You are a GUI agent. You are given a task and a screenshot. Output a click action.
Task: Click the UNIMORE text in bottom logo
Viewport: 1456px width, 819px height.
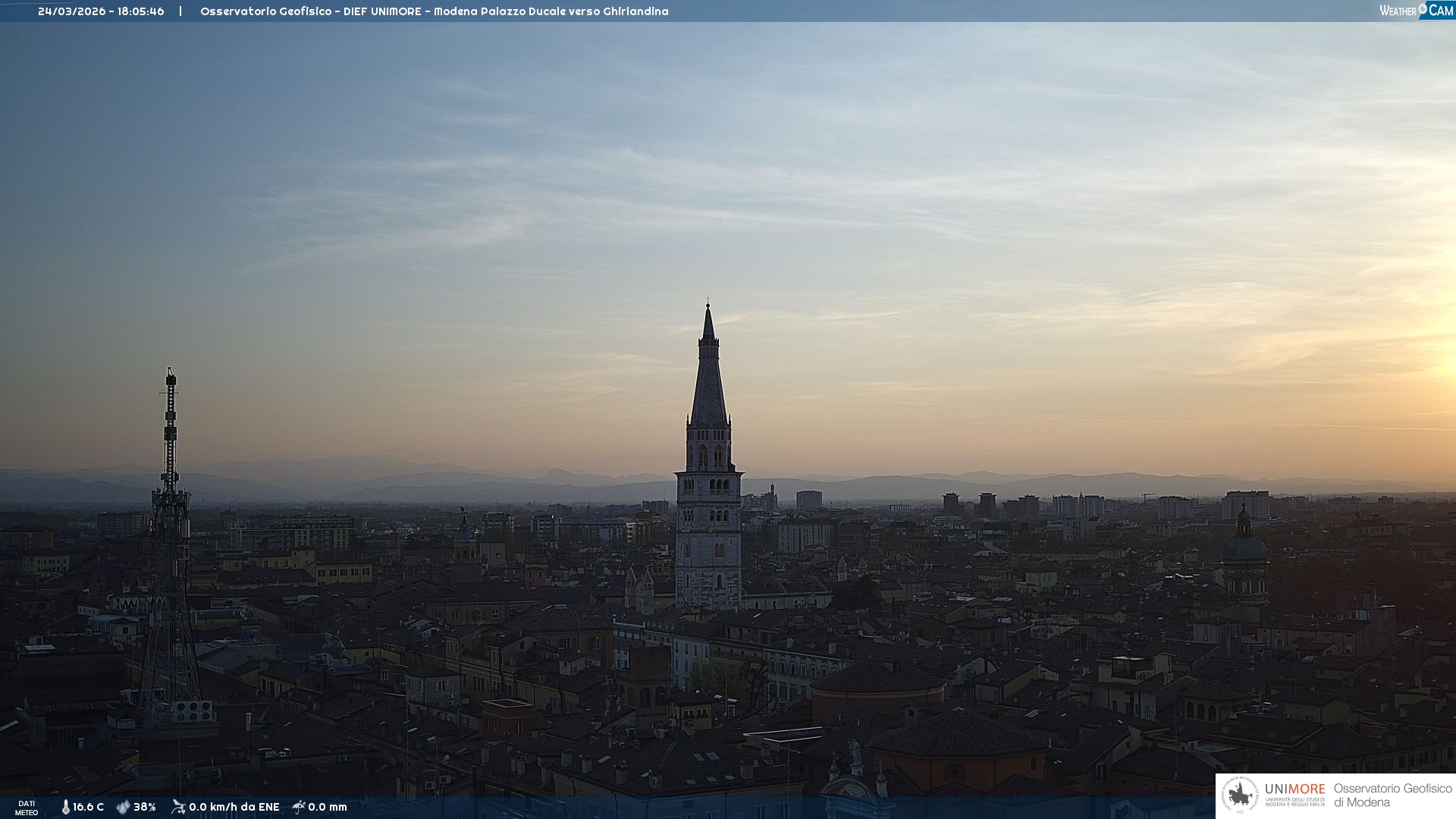[x=1294, y=789]
